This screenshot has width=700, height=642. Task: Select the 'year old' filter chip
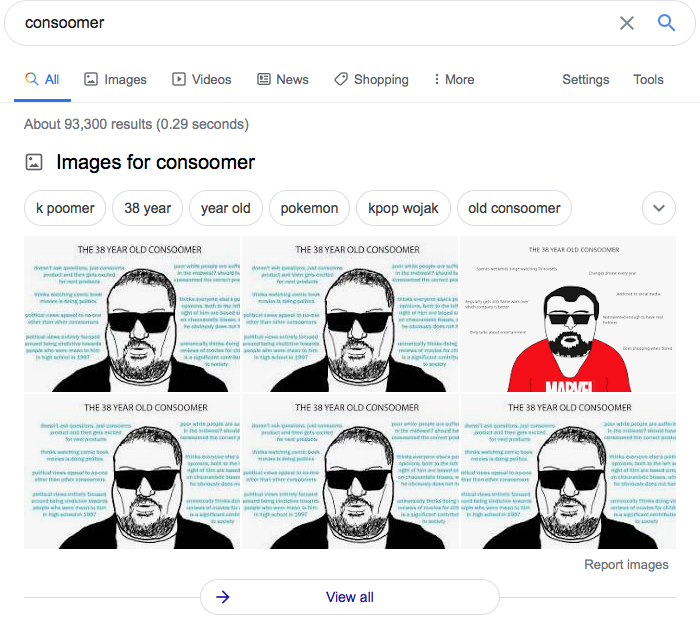point(225,208)
